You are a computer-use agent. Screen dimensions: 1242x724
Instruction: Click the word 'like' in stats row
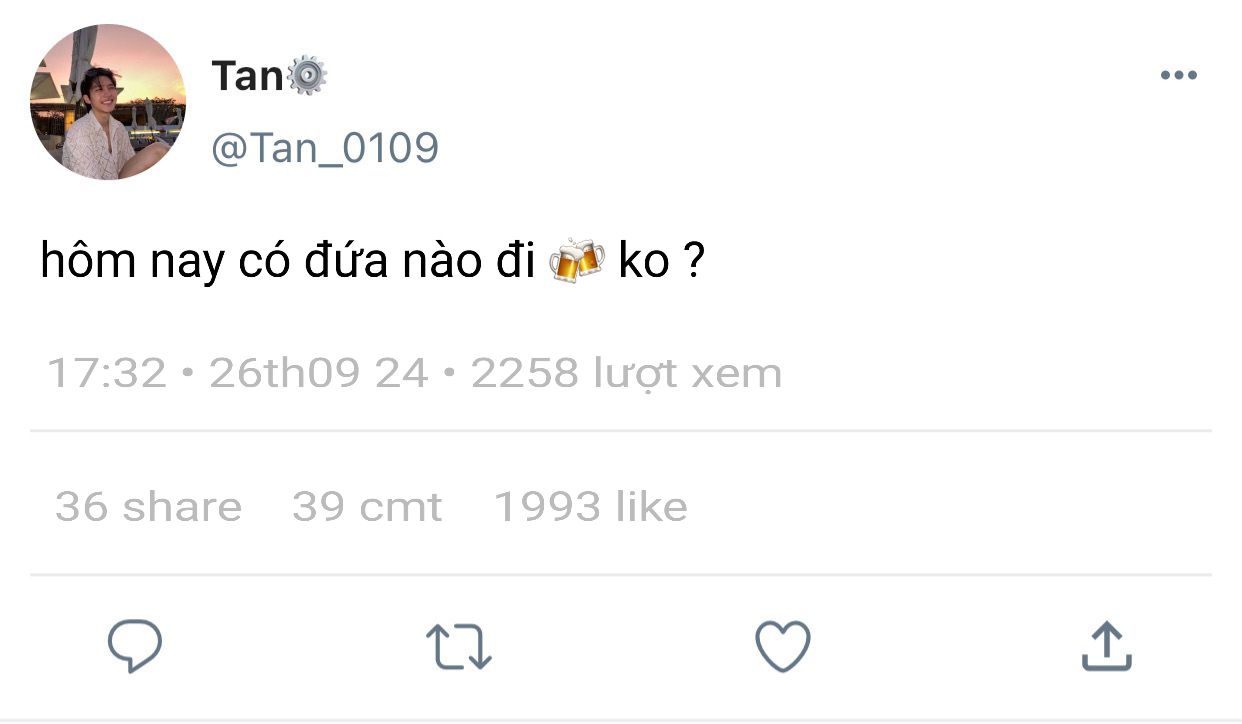652,507
